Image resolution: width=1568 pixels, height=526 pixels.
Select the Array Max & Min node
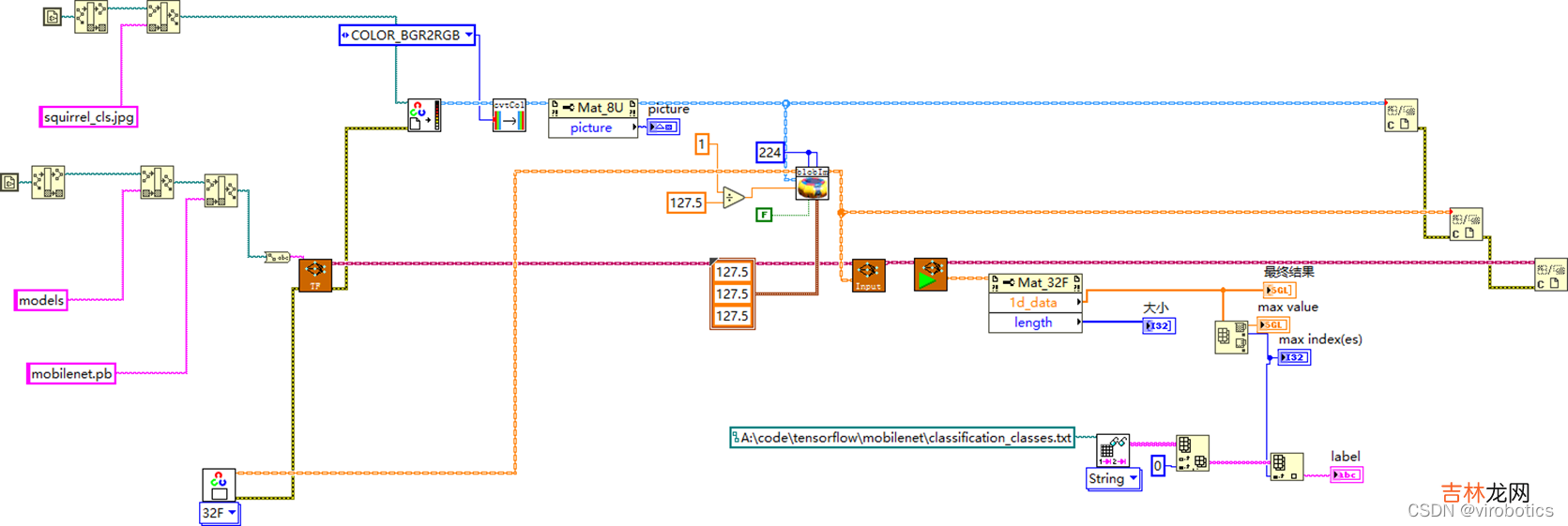[x=1230, y=338]
